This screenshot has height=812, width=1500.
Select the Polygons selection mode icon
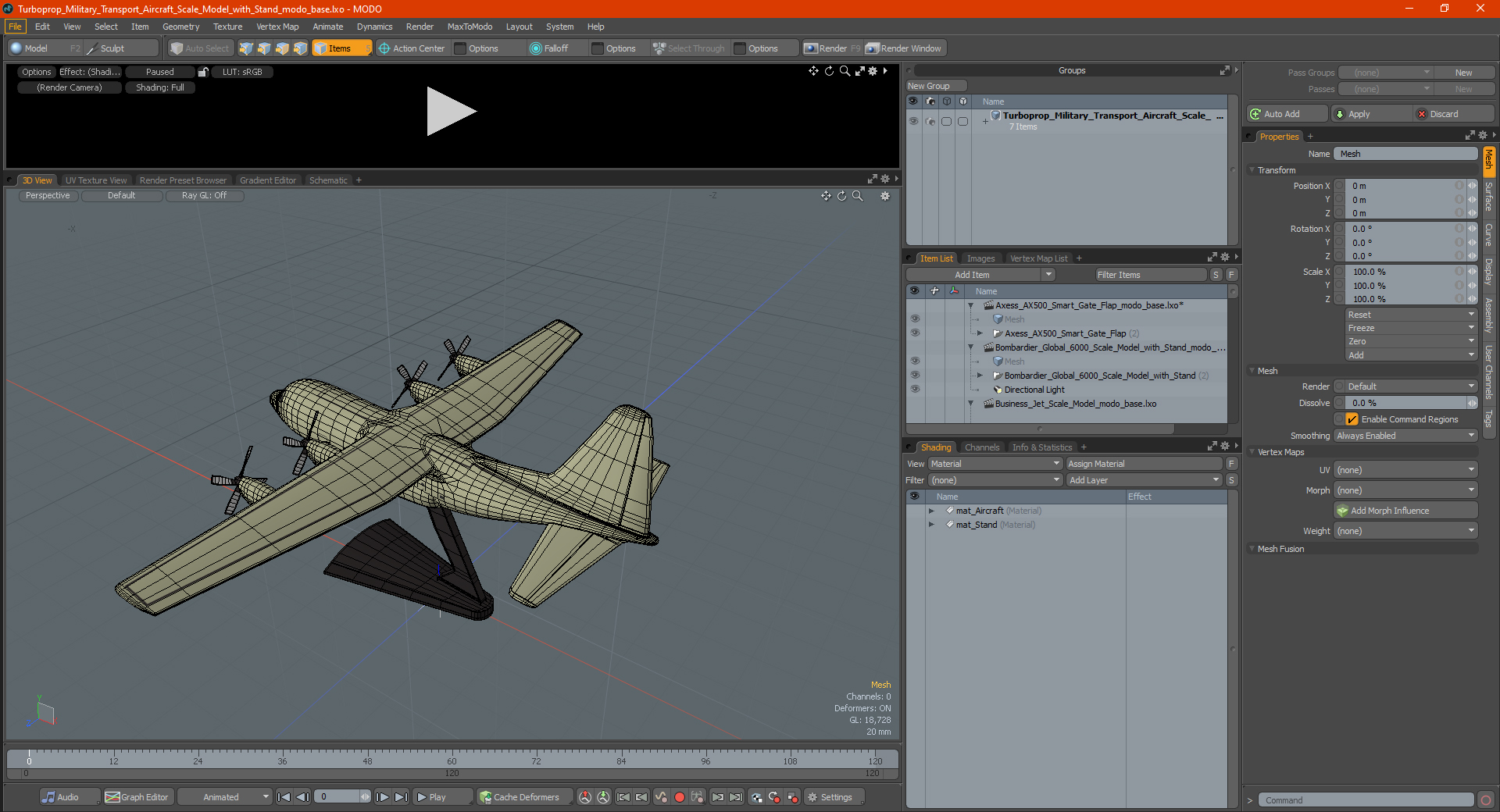(x=282, y=48)
